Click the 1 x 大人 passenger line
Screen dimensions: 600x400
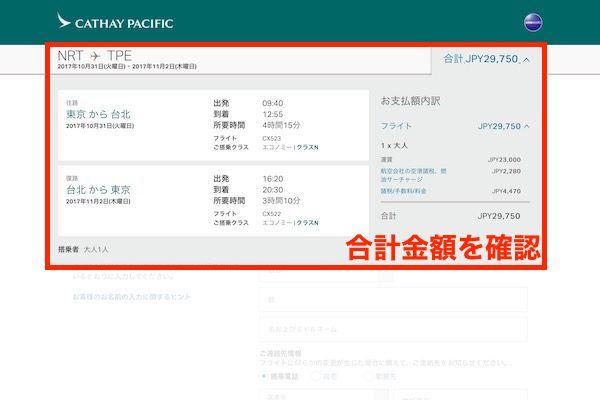[394, 145]
